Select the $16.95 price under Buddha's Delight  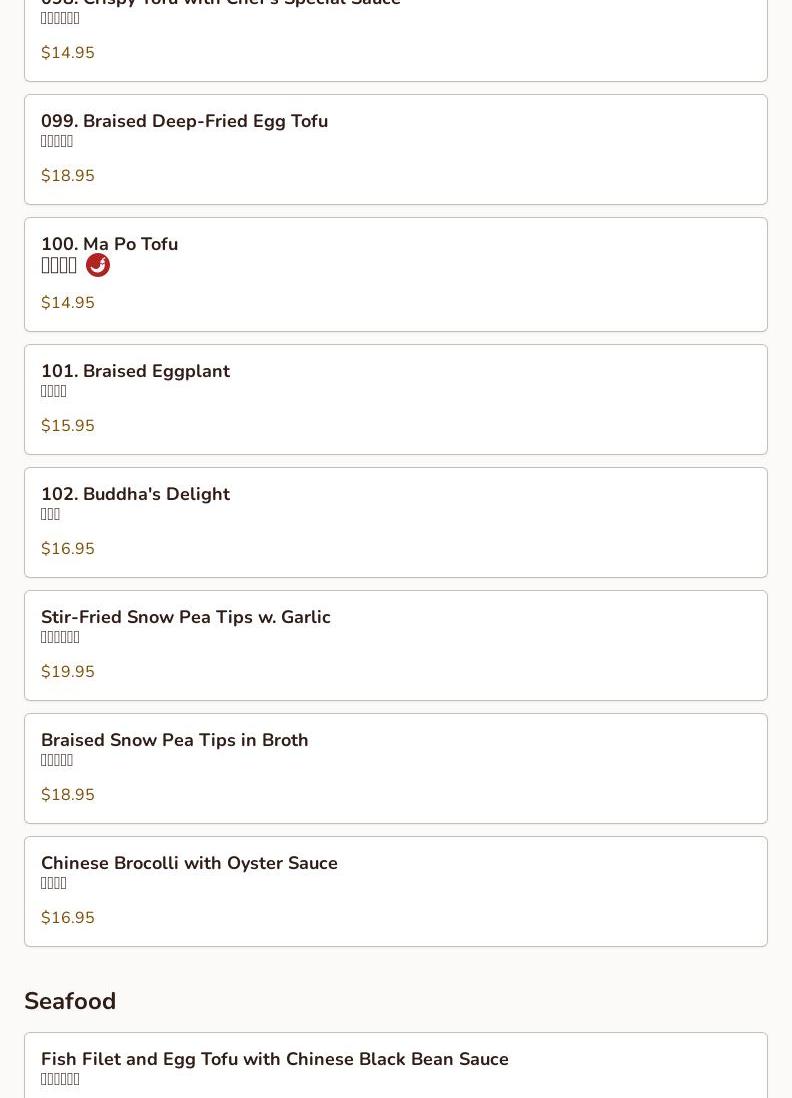point(68,549)
